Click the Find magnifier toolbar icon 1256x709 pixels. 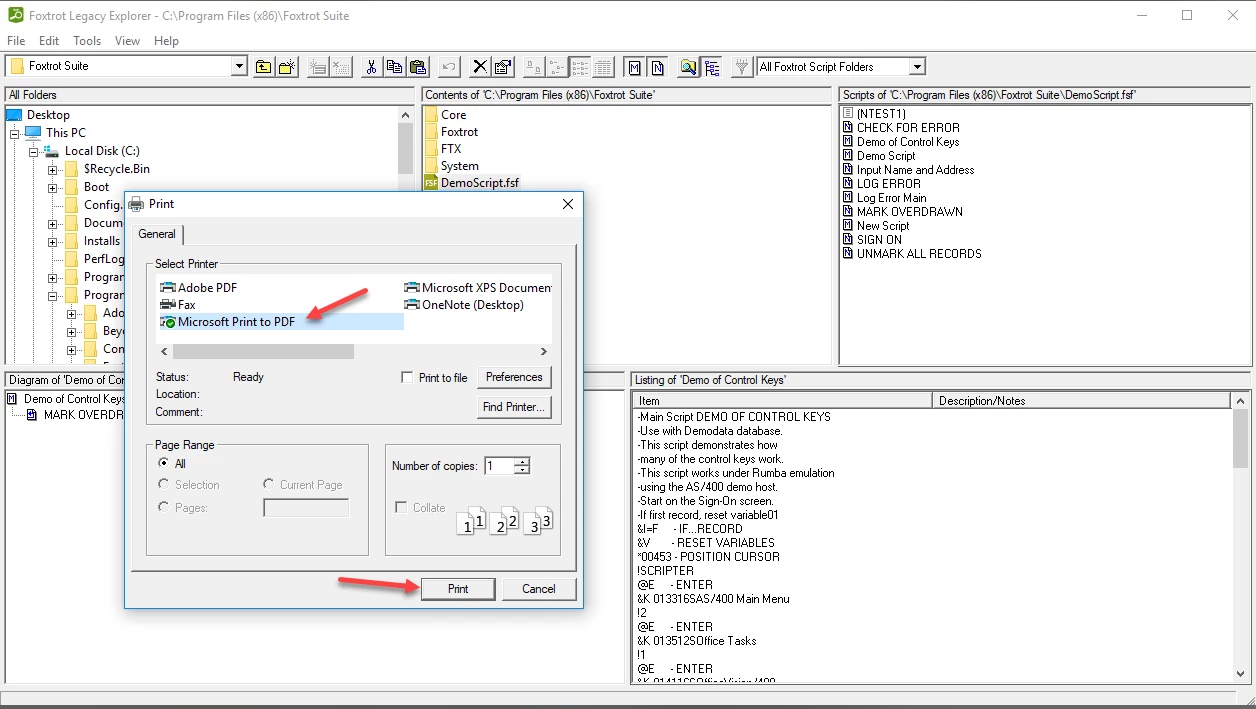click(688, 67)
